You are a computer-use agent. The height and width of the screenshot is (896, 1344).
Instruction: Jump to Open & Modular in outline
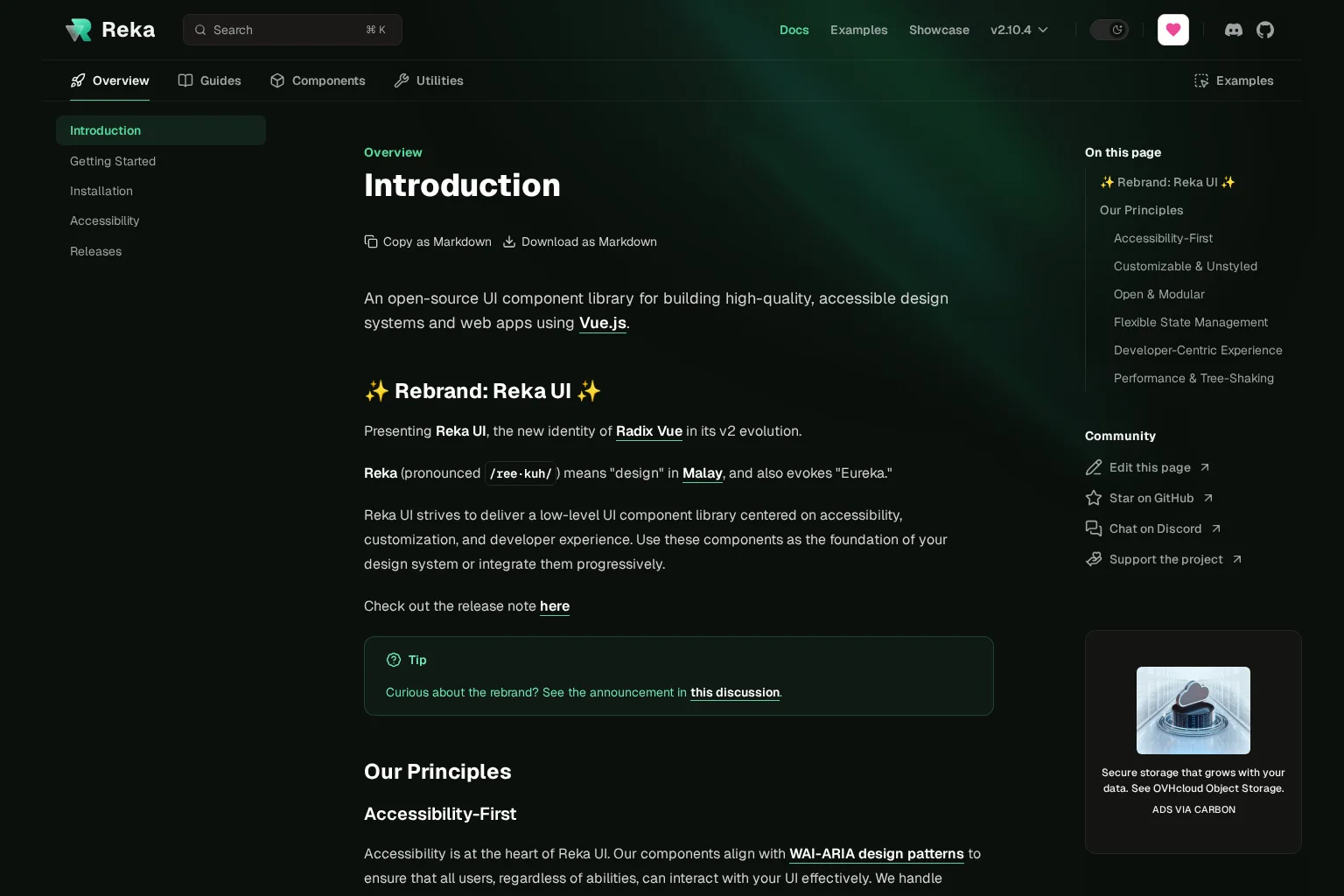pyautogui.click(x=1159, y=294)
